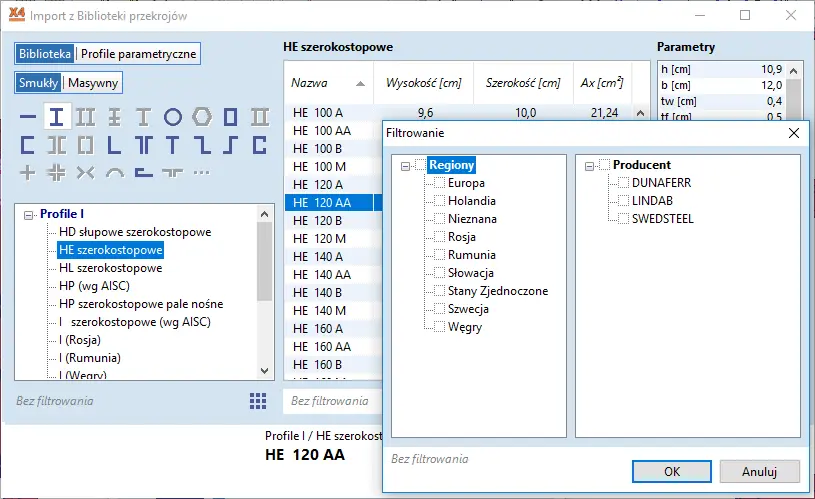Select the Z-shaped profile icon
815x499 pixels.
click(202, 145)
